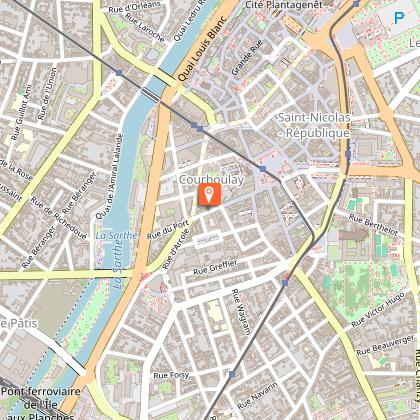Click the Courboulay neighborhood label
420x420 pixels.
coord(211,180)
